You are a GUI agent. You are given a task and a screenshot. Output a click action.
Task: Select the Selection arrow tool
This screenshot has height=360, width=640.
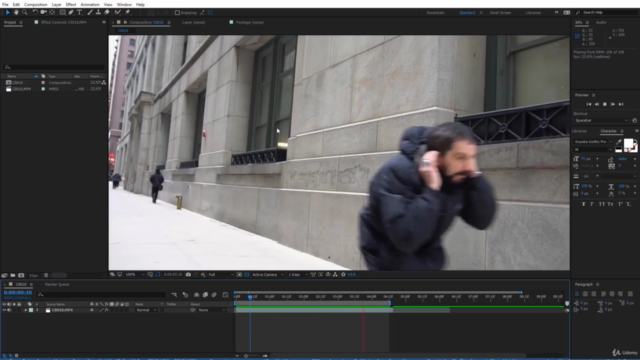click(7, 13)
